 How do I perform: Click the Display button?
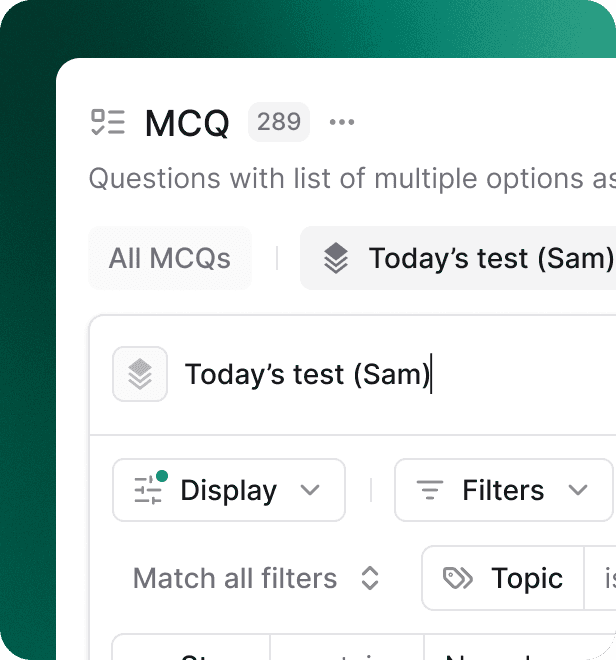229,490
